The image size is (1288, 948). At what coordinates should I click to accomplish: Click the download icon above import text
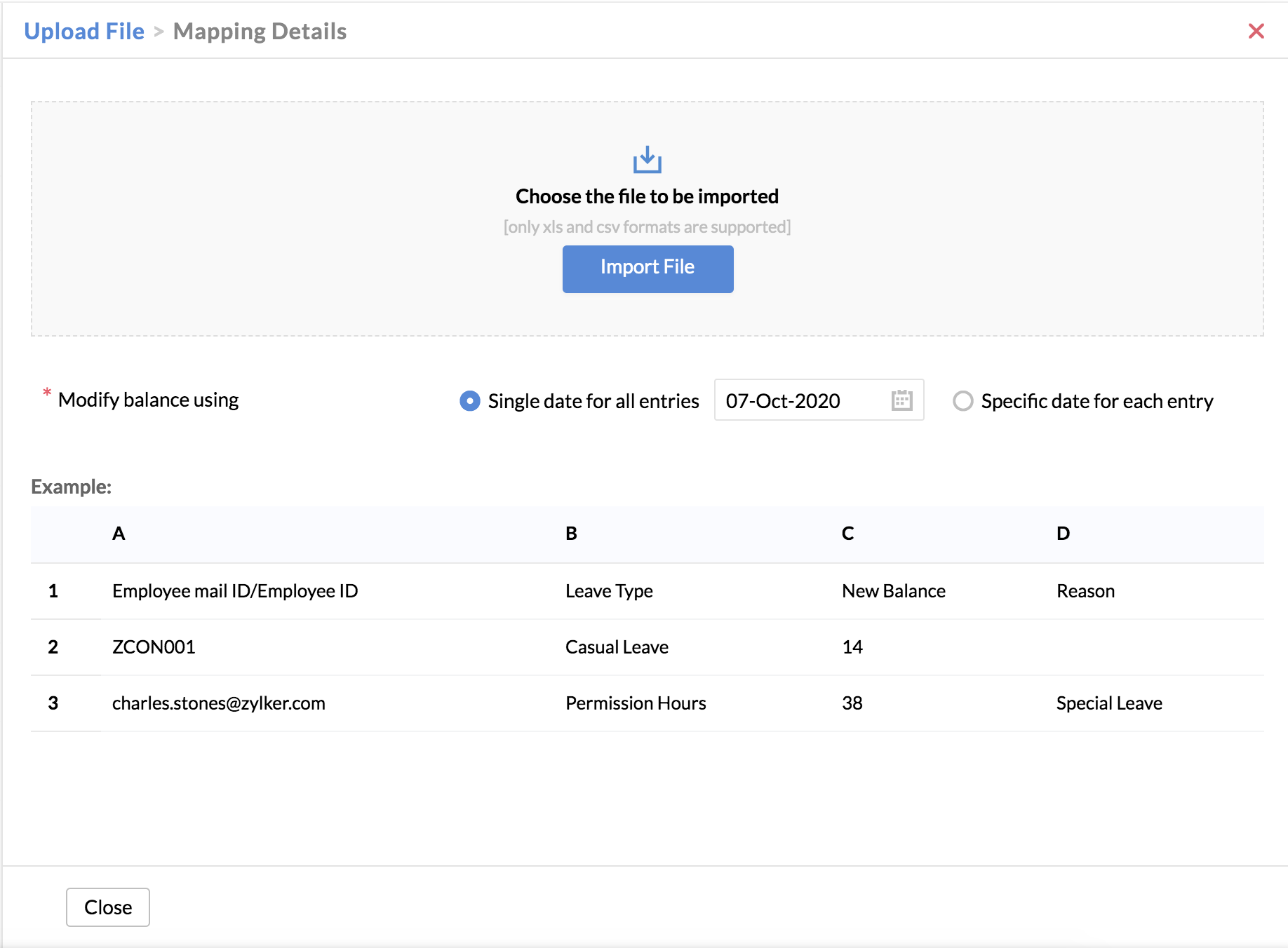pyautogui.click(x=647, y=160)
